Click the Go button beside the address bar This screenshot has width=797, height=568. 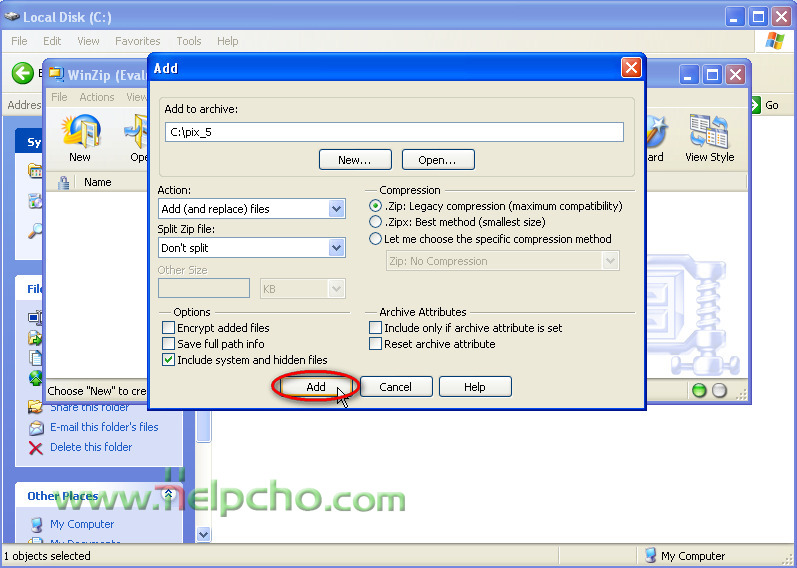tap(764, 105)
